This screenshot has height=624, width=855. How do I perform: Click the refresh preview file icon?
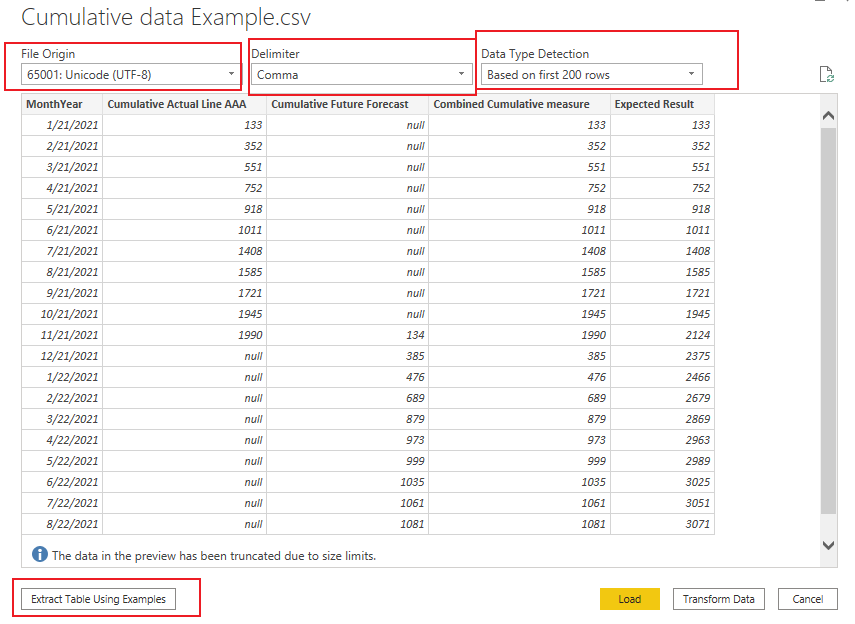[827, 74]
